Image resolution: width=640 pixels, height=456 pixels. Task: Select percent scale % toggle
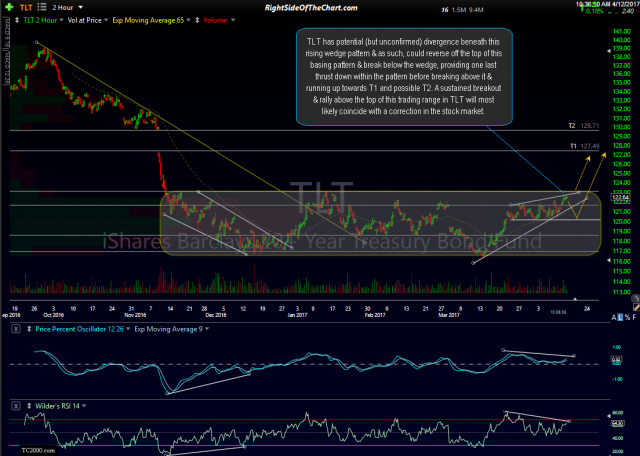coord(627,317)
